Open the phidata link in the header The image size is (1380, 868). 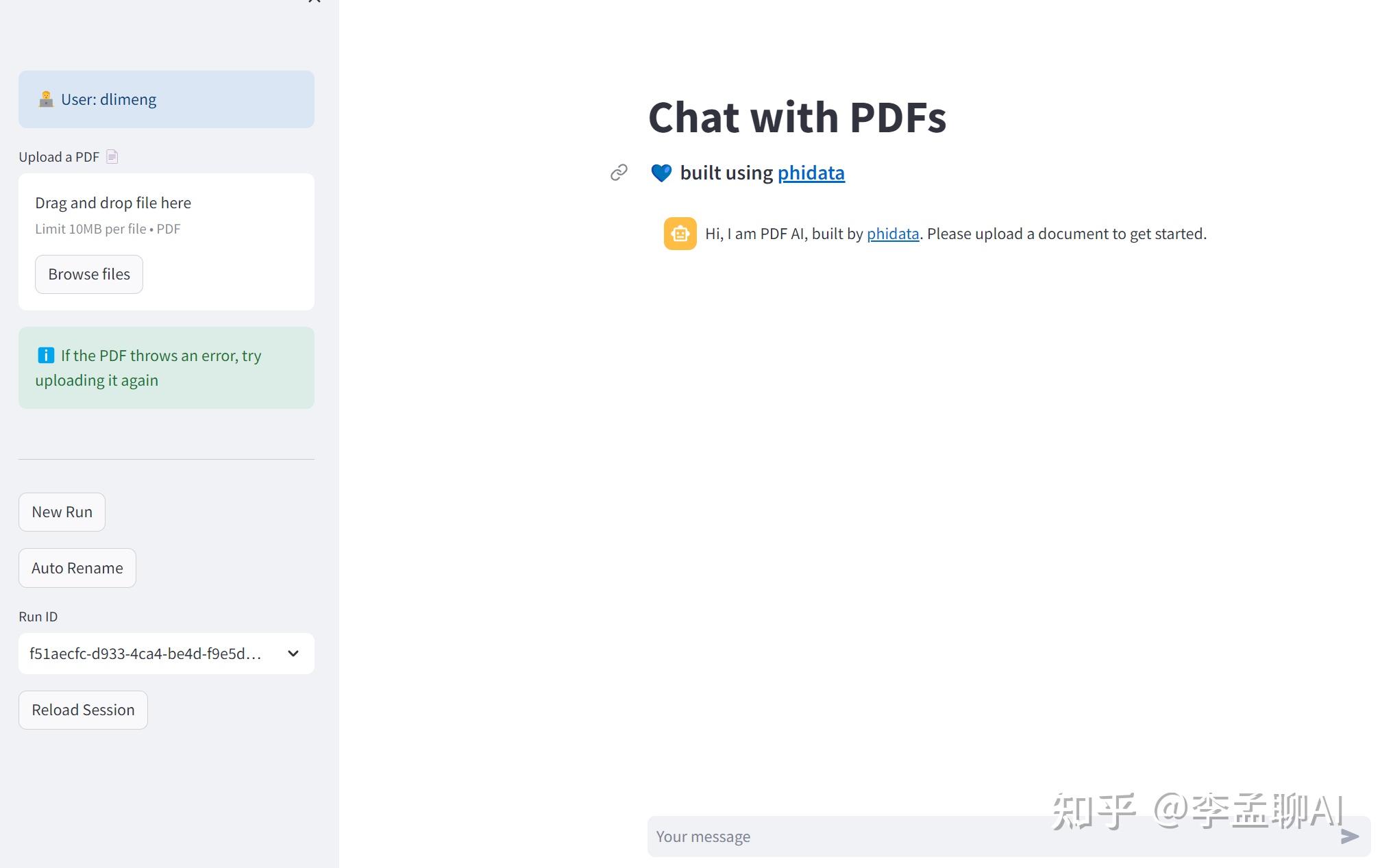coord(811,173)
